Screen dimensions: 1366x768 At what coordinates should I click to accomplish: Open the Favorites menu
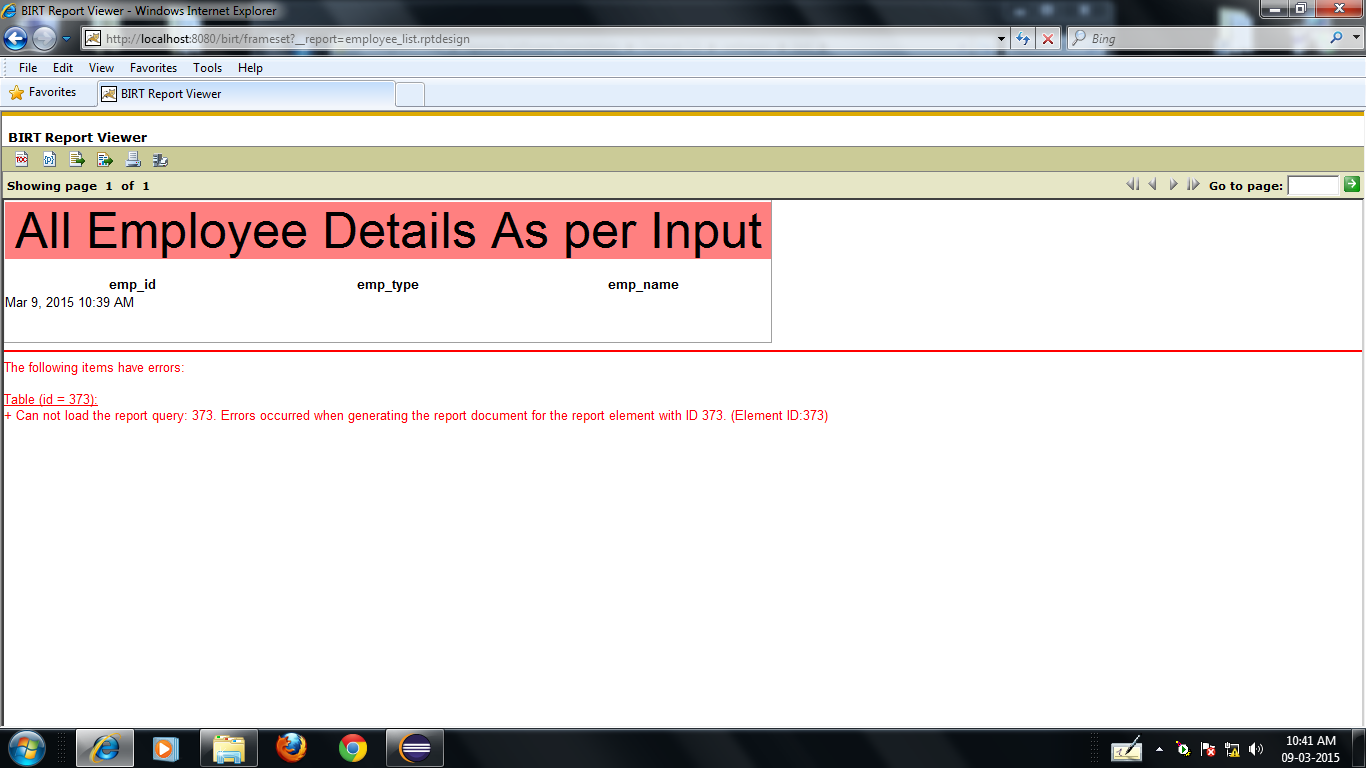click(153, 68)
